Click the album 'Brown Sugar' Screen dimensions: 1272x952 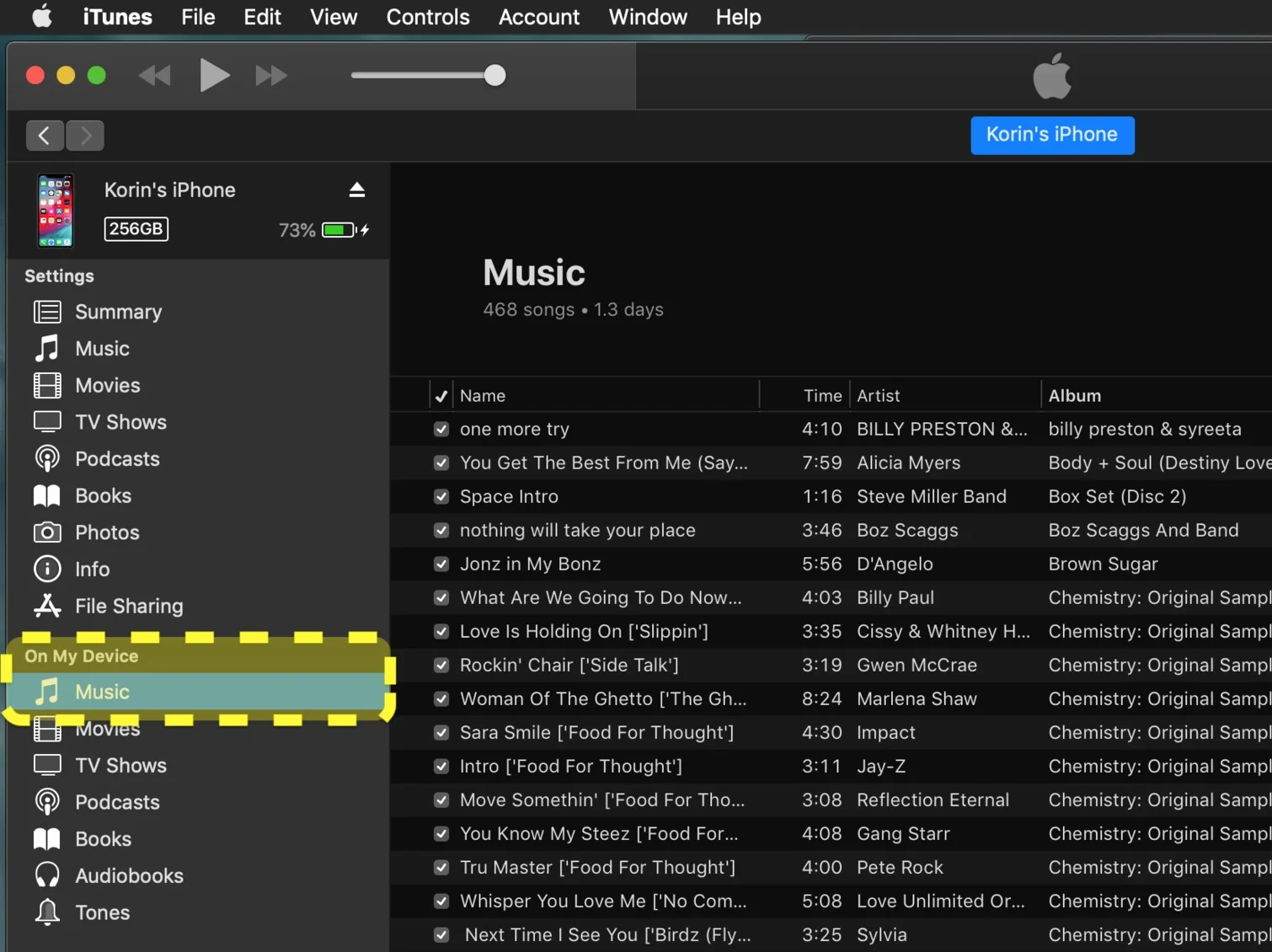pos(1103,564)
